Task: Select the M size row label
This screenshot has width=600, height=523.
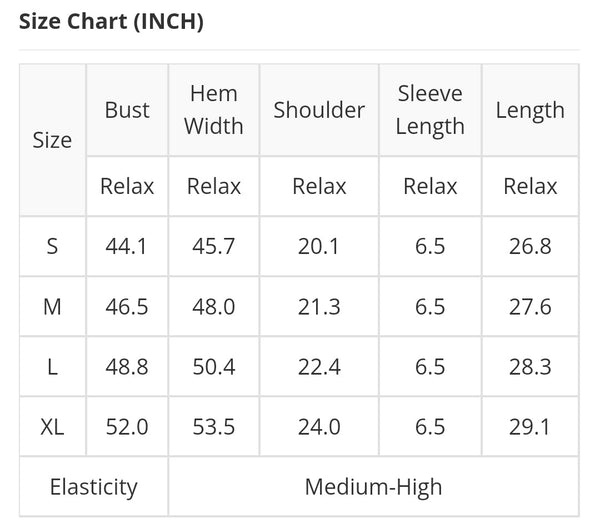Action: (52, 306)
